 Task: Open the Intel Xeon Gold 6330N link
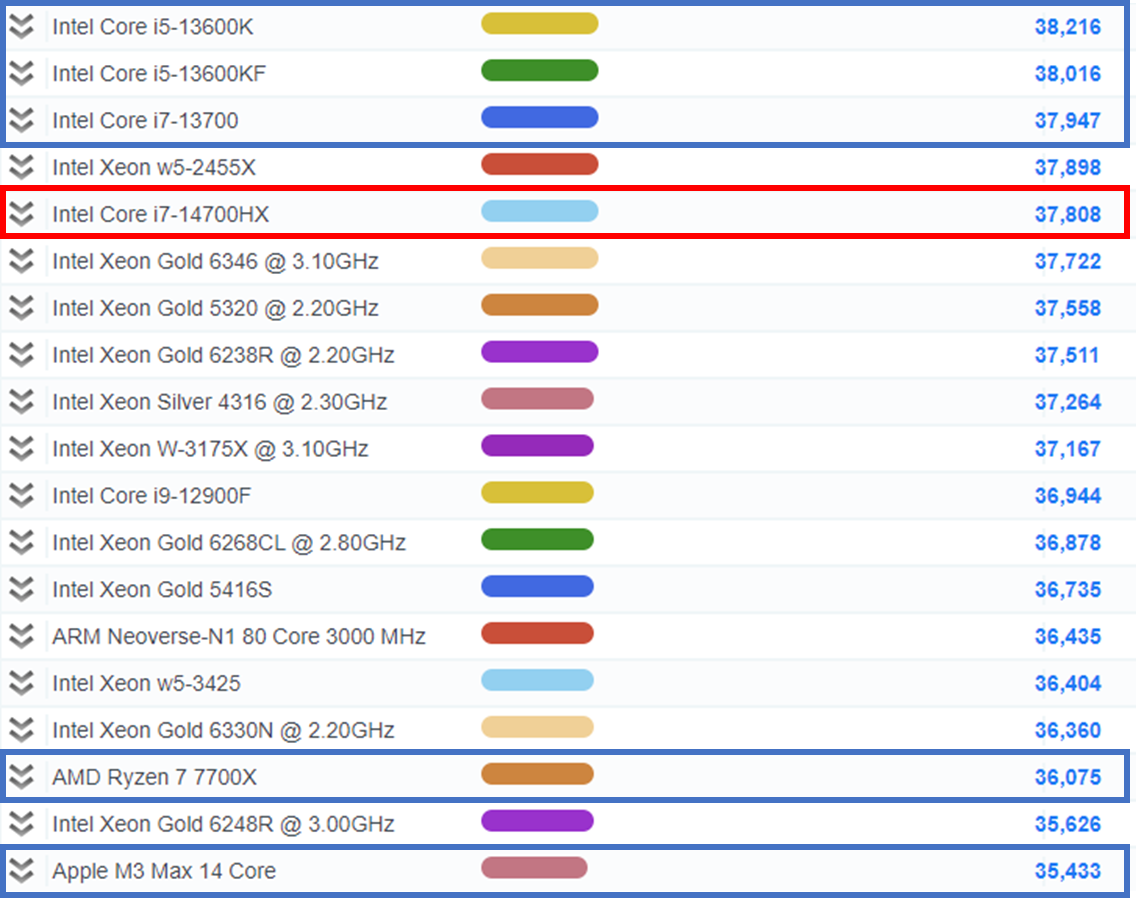(223, 730)
